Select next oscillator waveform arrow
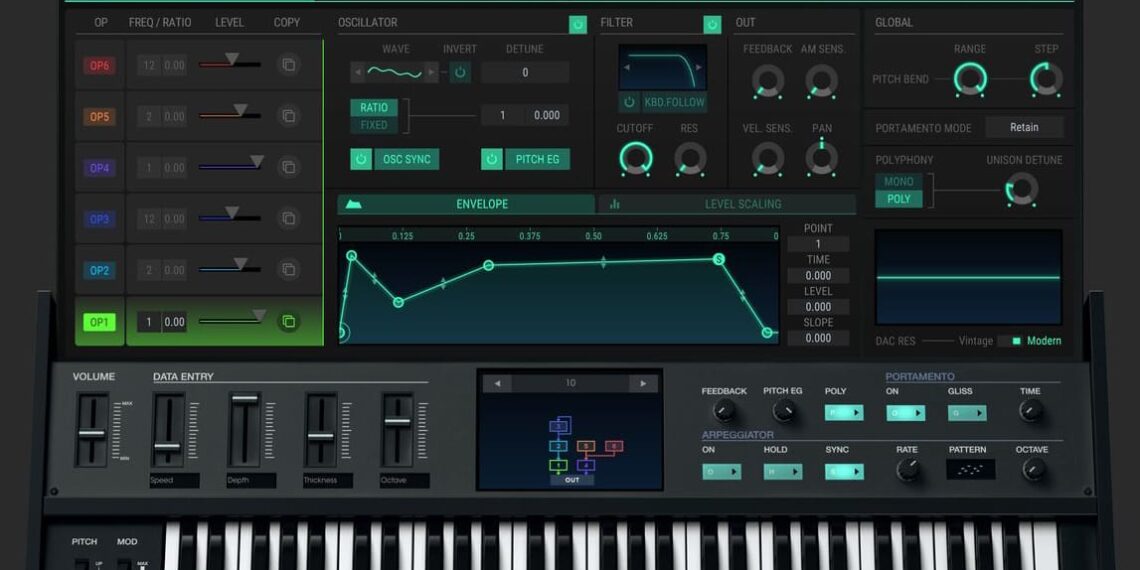 coord(431,72)
